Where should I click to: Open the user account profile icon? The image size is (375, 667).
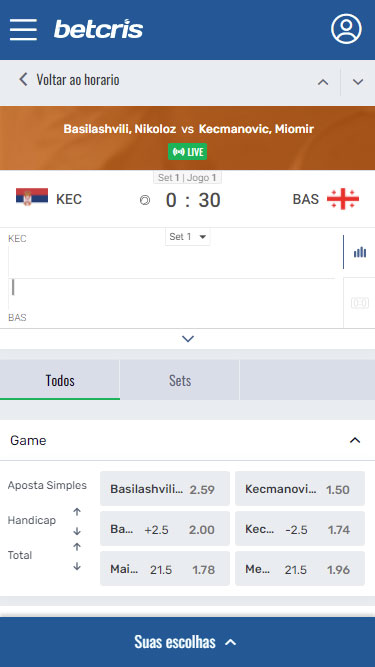pos(346,29)
